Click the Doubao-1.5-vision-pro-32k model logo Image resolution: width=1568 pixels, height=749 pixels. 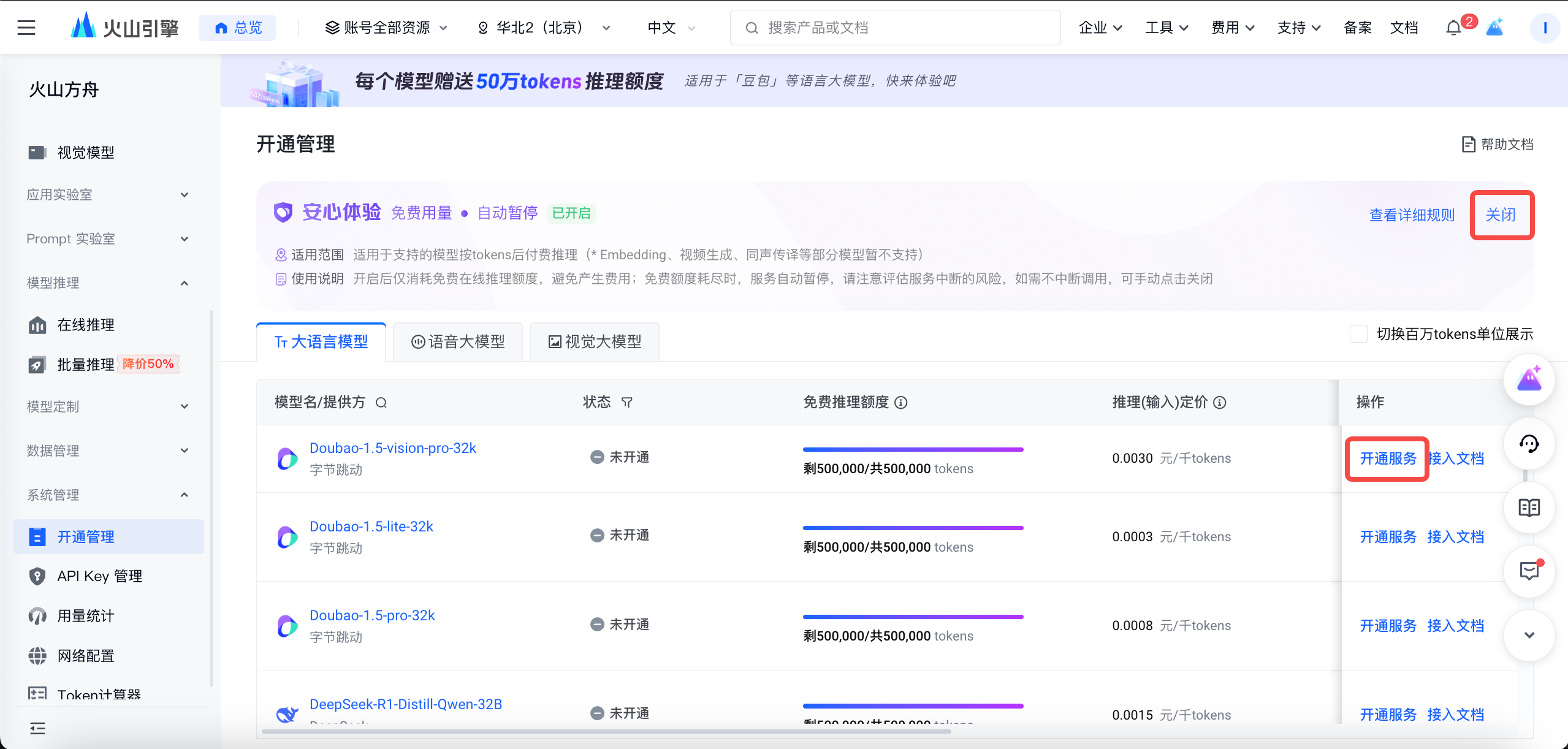point(287,458)
